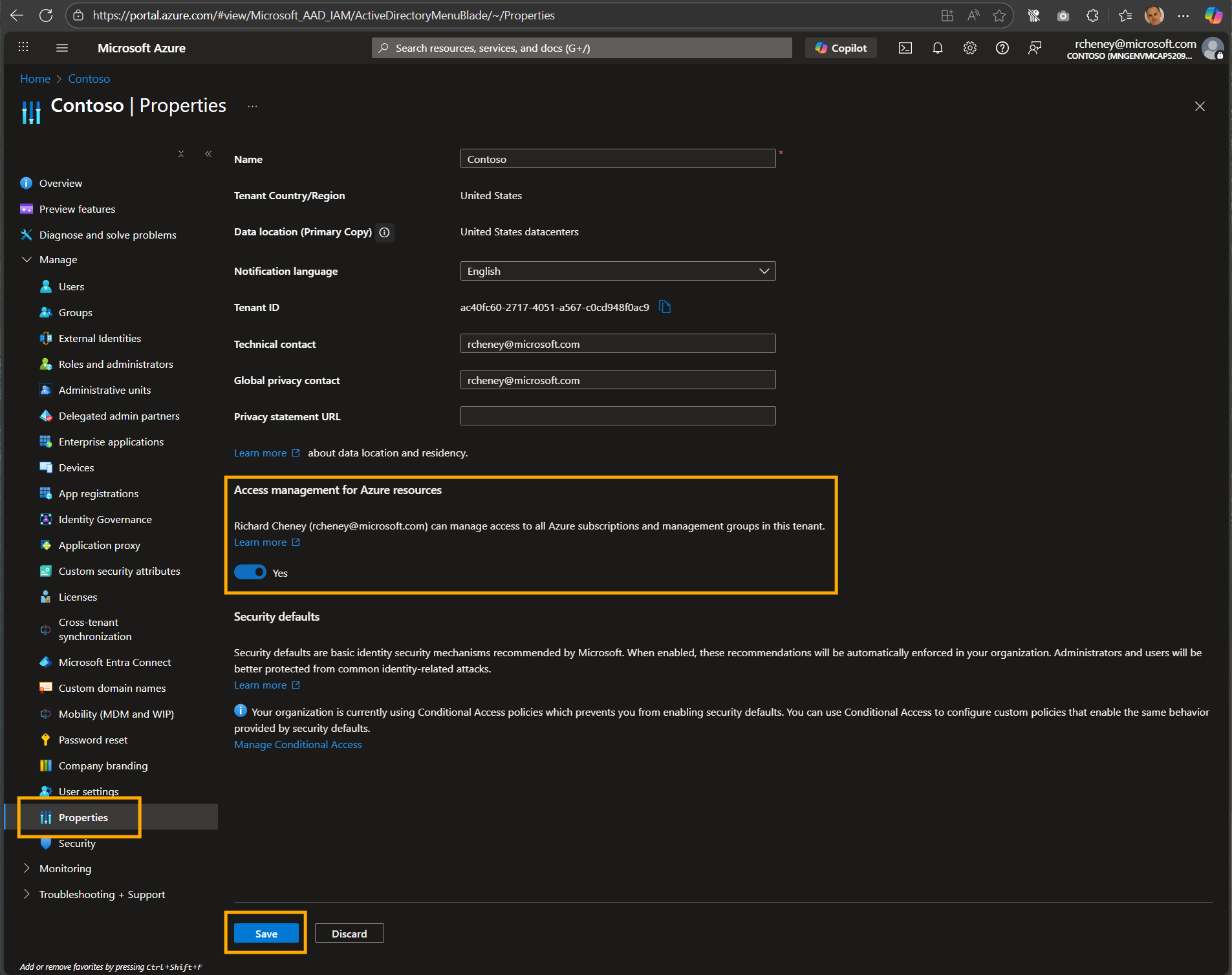Open the notifications bell
This screenshot has width=1232, height=975.
[938, 47]
